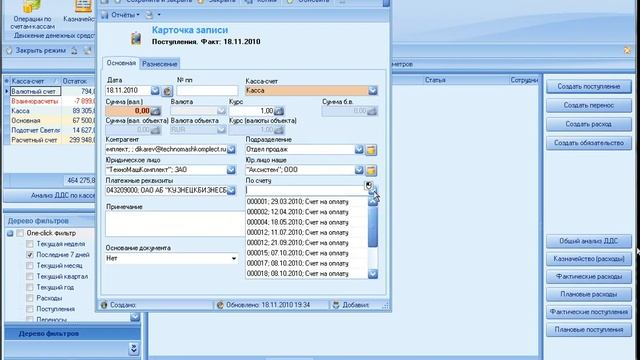Click the Сумма (вал.) 0,00 field
The image size is (640, 360).
point(128,111)
